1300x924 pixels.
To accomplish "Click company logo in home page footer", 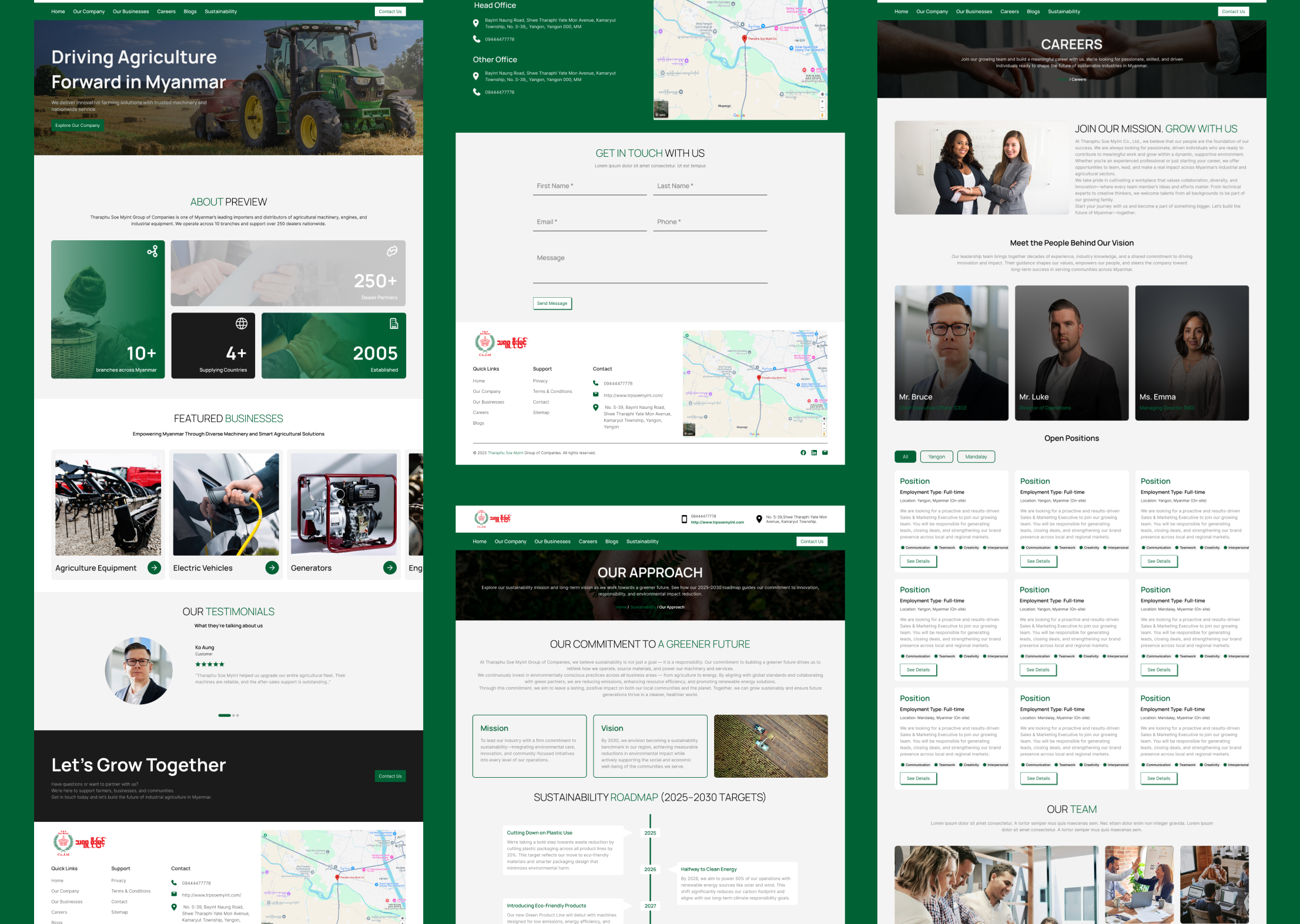I will point(79,843).
